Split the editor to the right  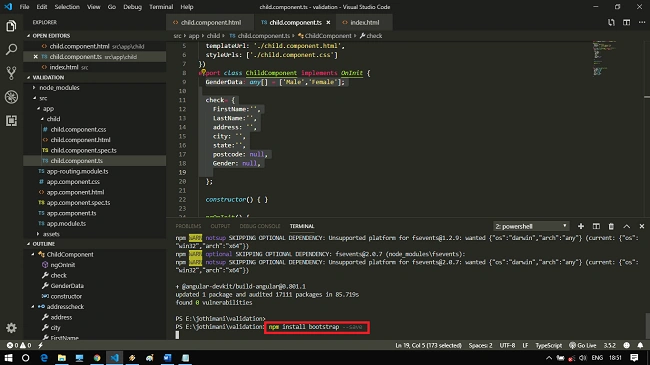tap(626, 22)
